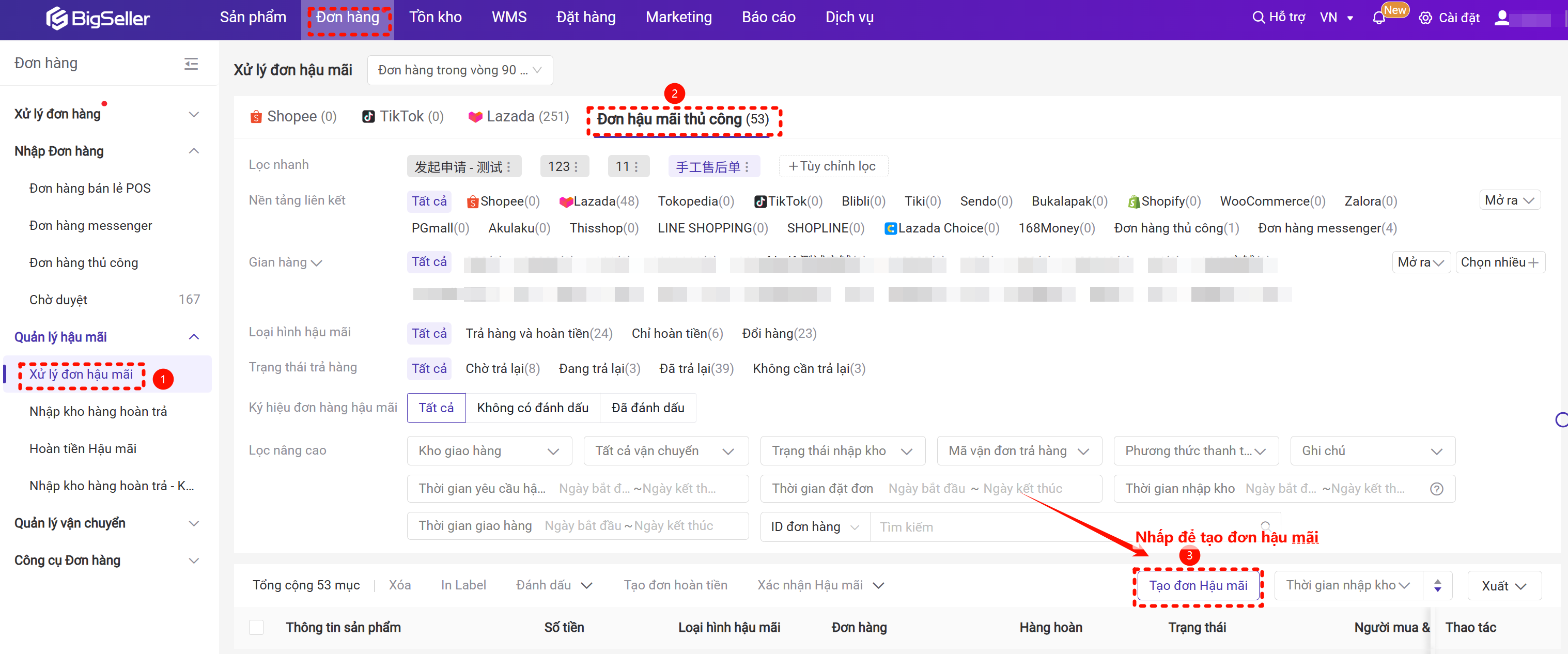Image resolution: width=1568 pixels, height=654 pixels.
Task: Click the notification bell icon
Action: pos(1379,18)
